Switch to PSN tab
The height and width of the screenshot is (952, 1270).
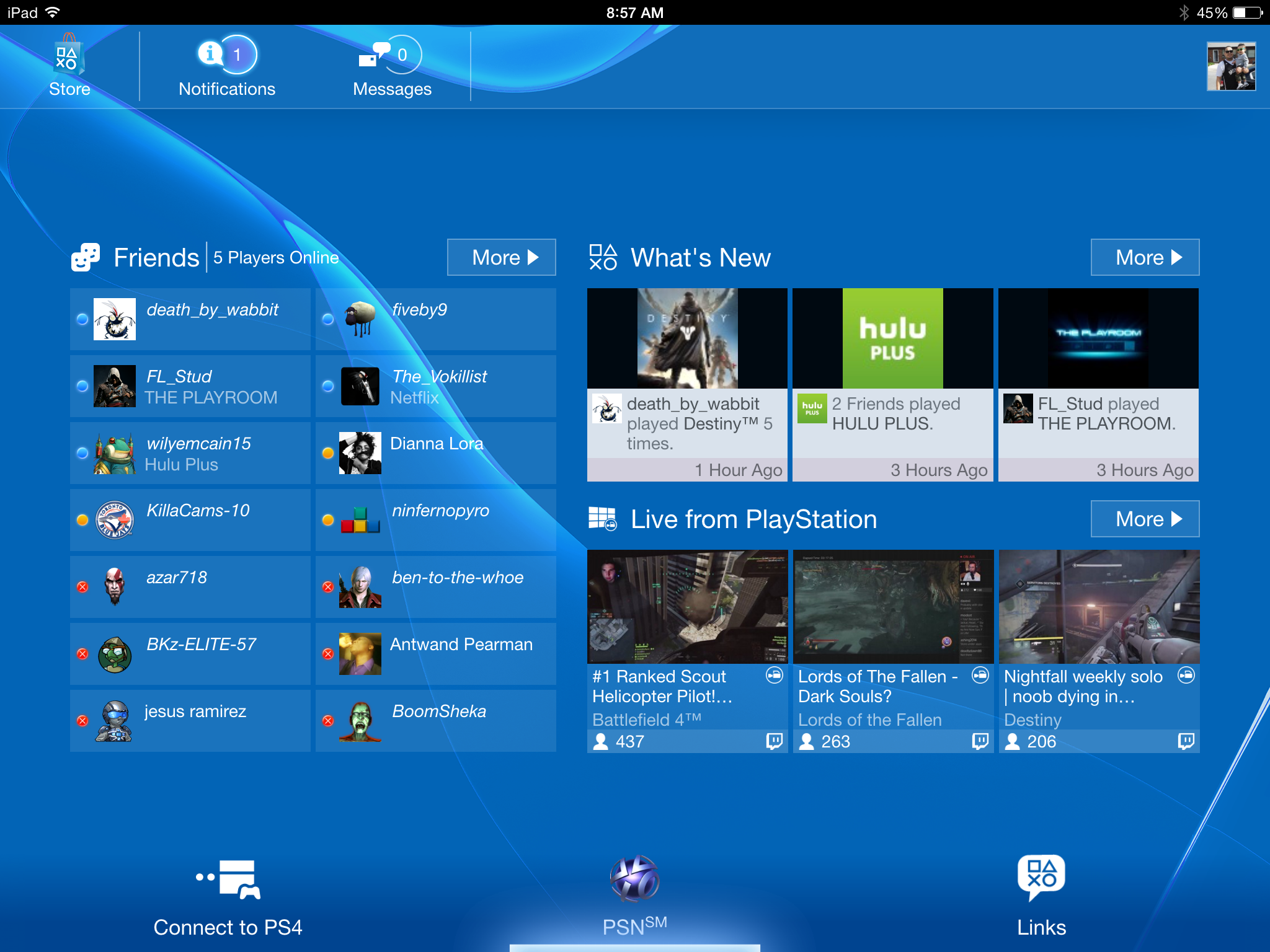click(634, 897)
